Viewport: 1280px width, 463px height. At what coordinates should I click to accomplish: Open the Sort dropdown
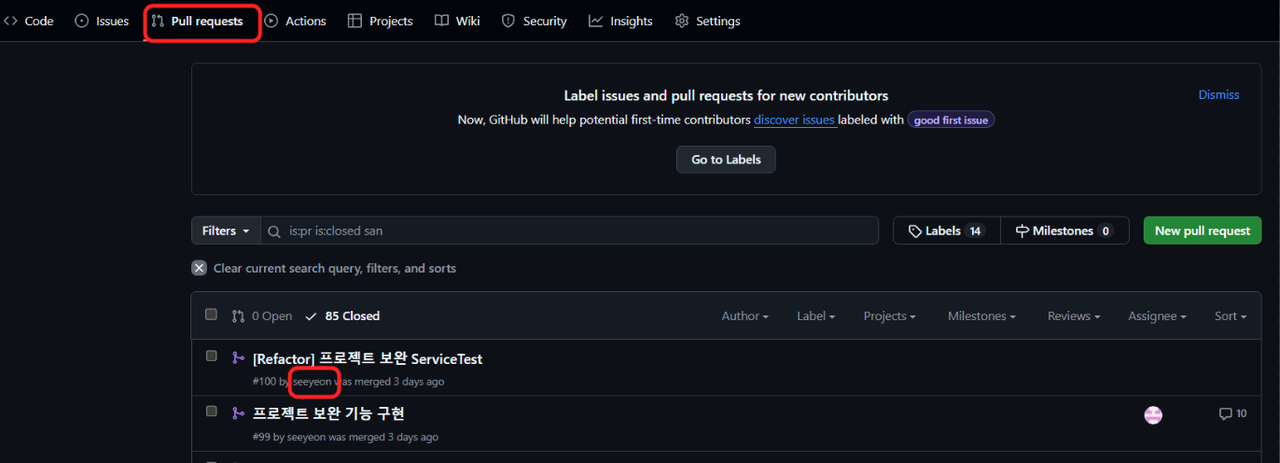1231,316
